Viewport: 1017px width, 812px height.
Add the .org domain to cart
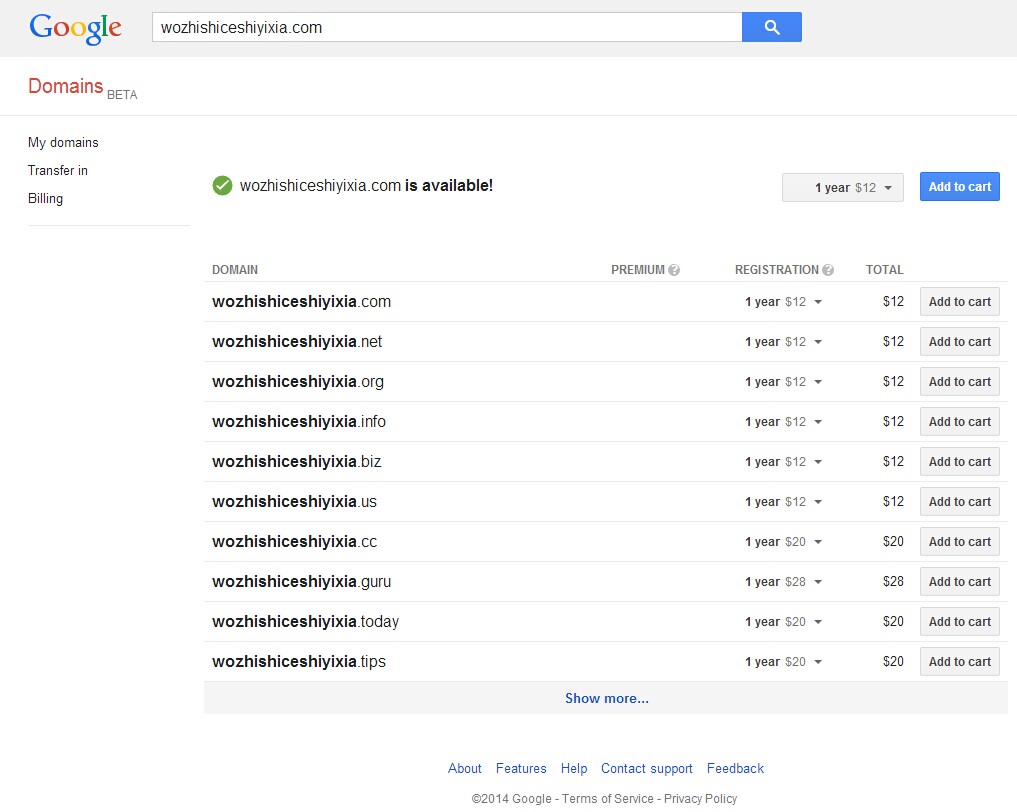pos(959,382)
